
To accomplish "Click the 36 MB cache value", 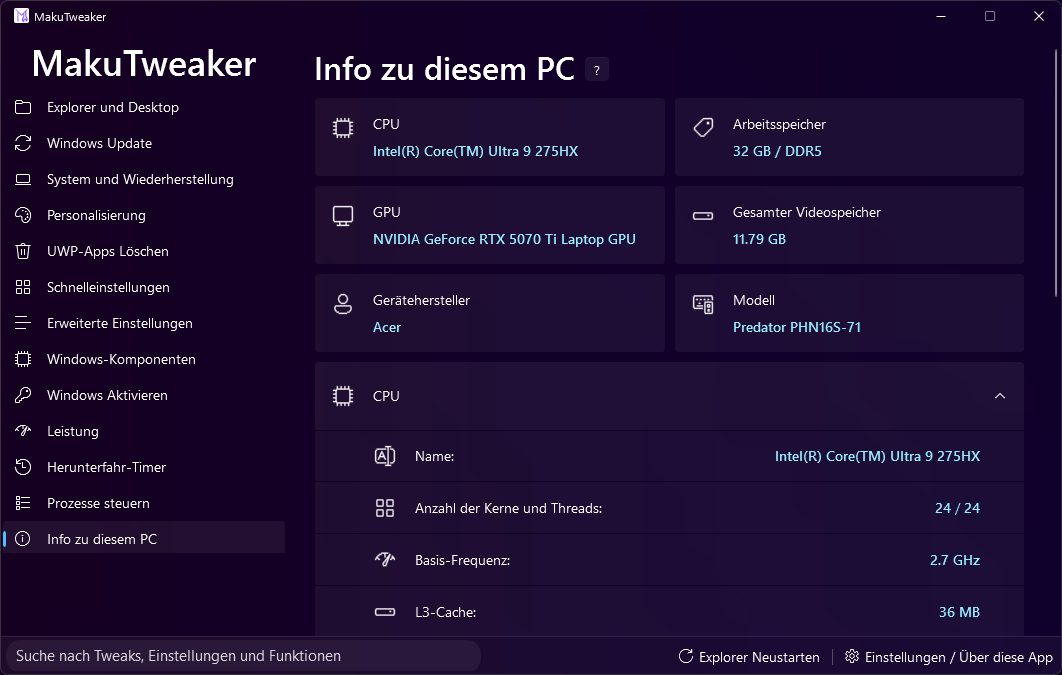I will coord(959,612).
